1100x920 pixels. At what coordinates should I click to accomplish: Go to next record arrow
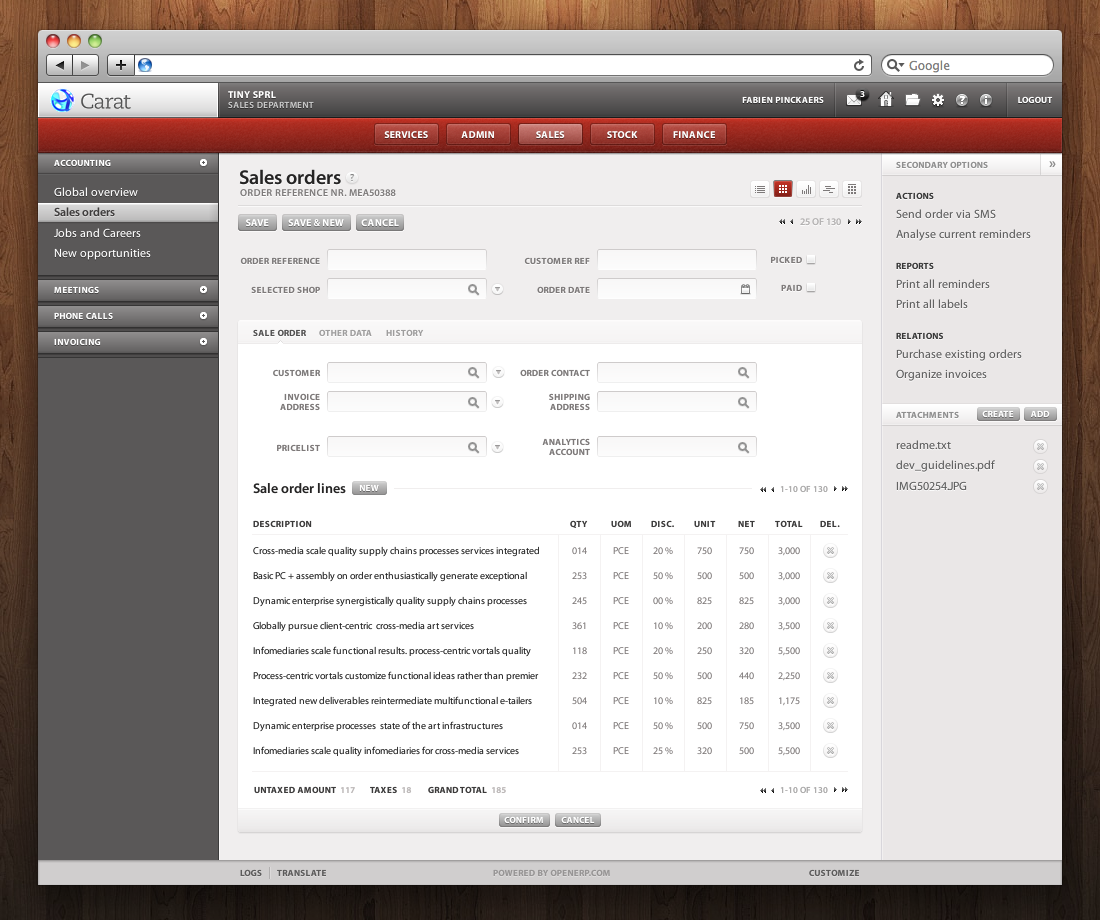[849, 222]
